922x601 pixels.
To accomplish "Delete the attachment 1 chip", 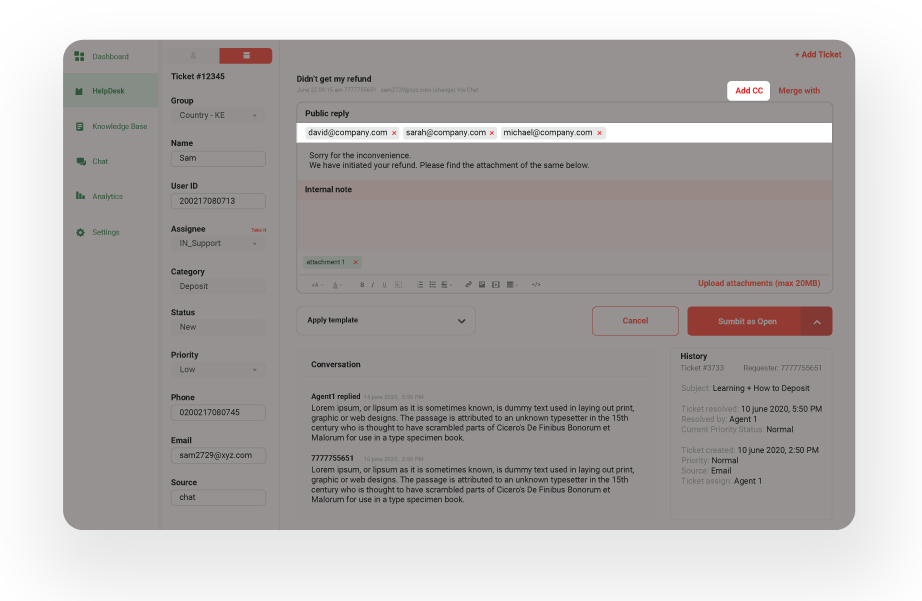I will pos(355,262).
